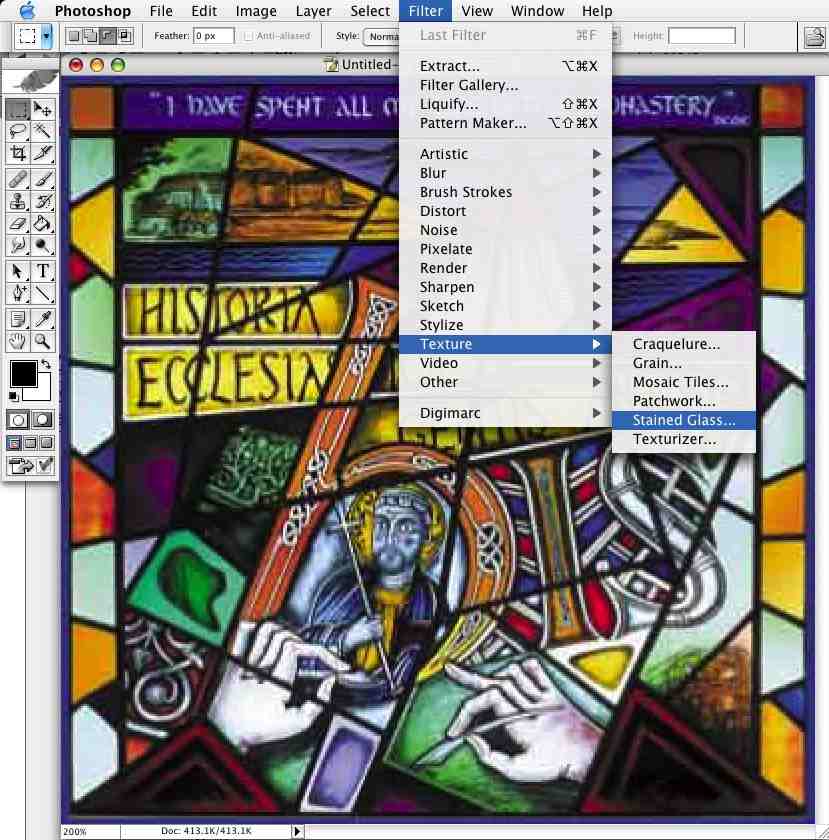Viewport: 829px width, 840px height.
Task: Expand the Render filter submenu
Action: coord(505,268)
